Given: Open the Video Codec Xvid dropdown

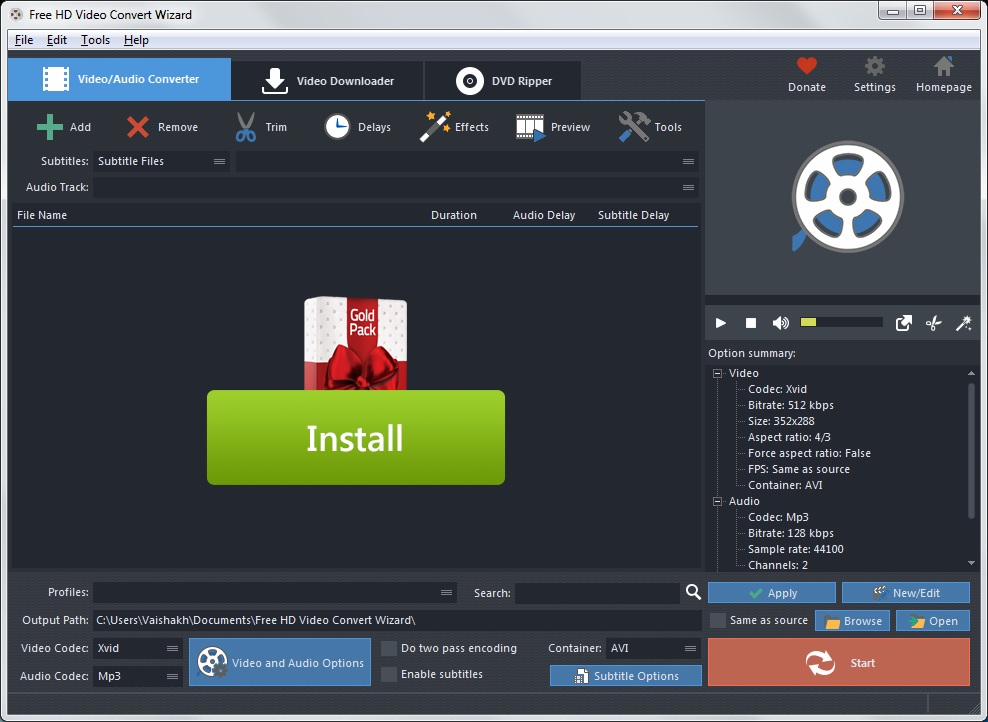Looking at the screenshot, I should click(137, 648).
